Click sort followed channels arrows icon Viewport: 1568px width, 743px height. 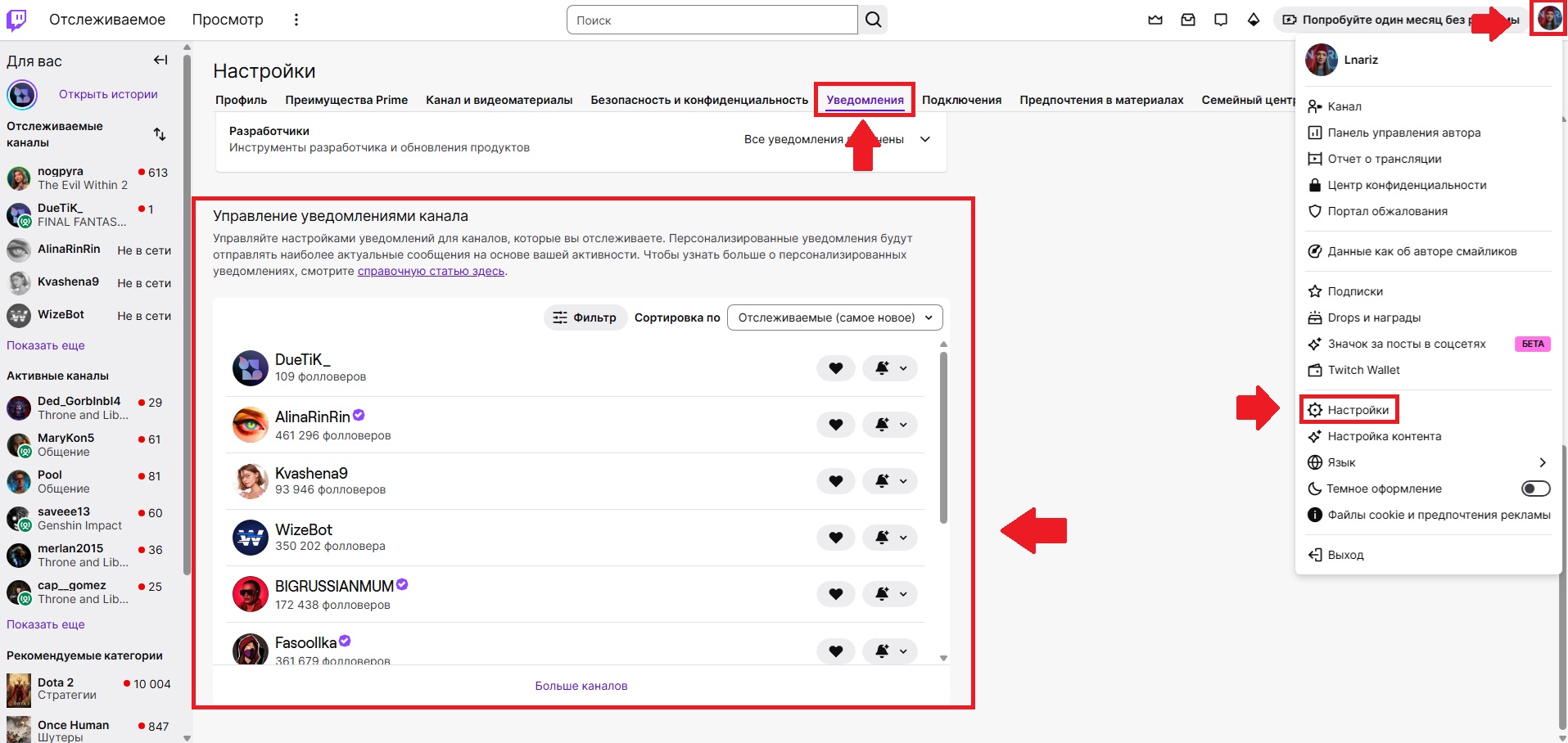(160, 134)
